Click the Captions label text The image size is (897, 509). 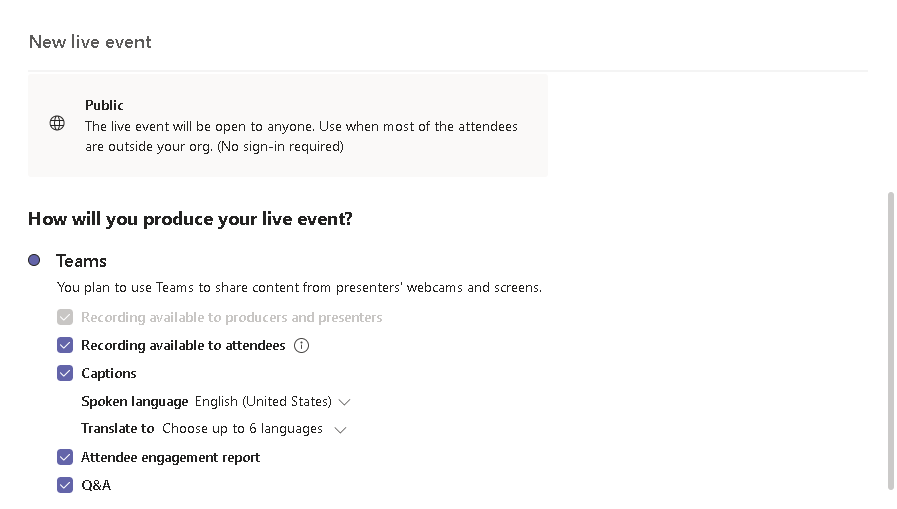109,374
